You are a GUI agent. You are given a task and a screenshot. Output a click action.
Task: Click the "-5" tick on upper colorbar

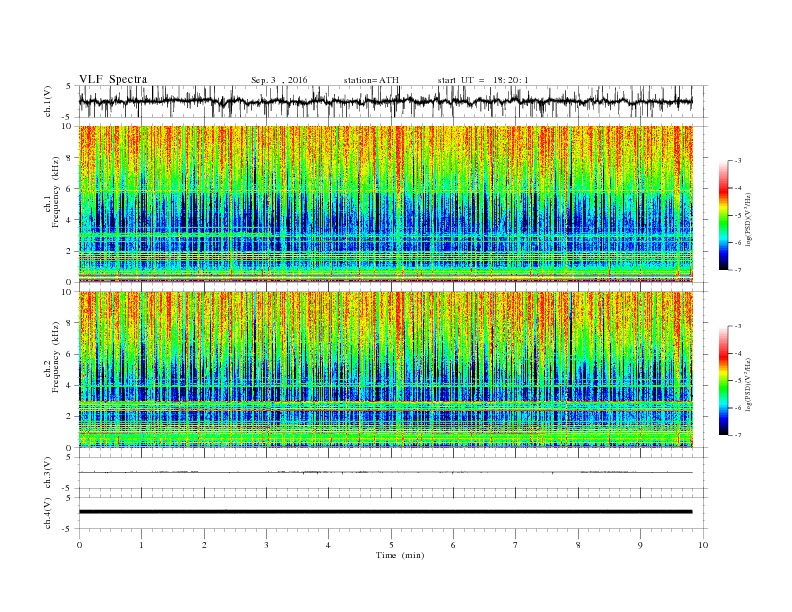pyautogui.click(x=738, y=216)
